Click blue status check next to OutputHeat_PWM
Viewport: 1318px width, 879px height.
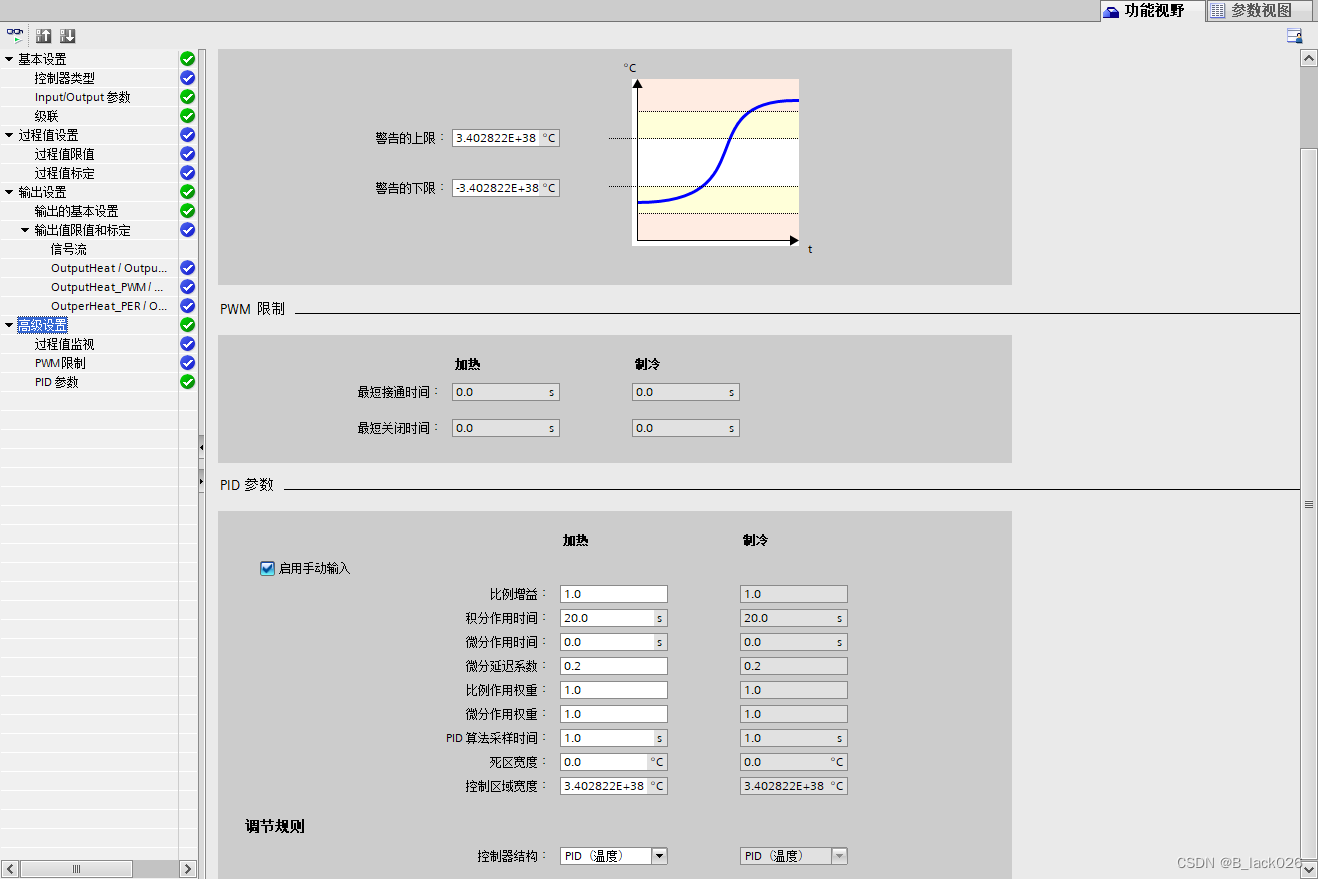coord(187,287)
